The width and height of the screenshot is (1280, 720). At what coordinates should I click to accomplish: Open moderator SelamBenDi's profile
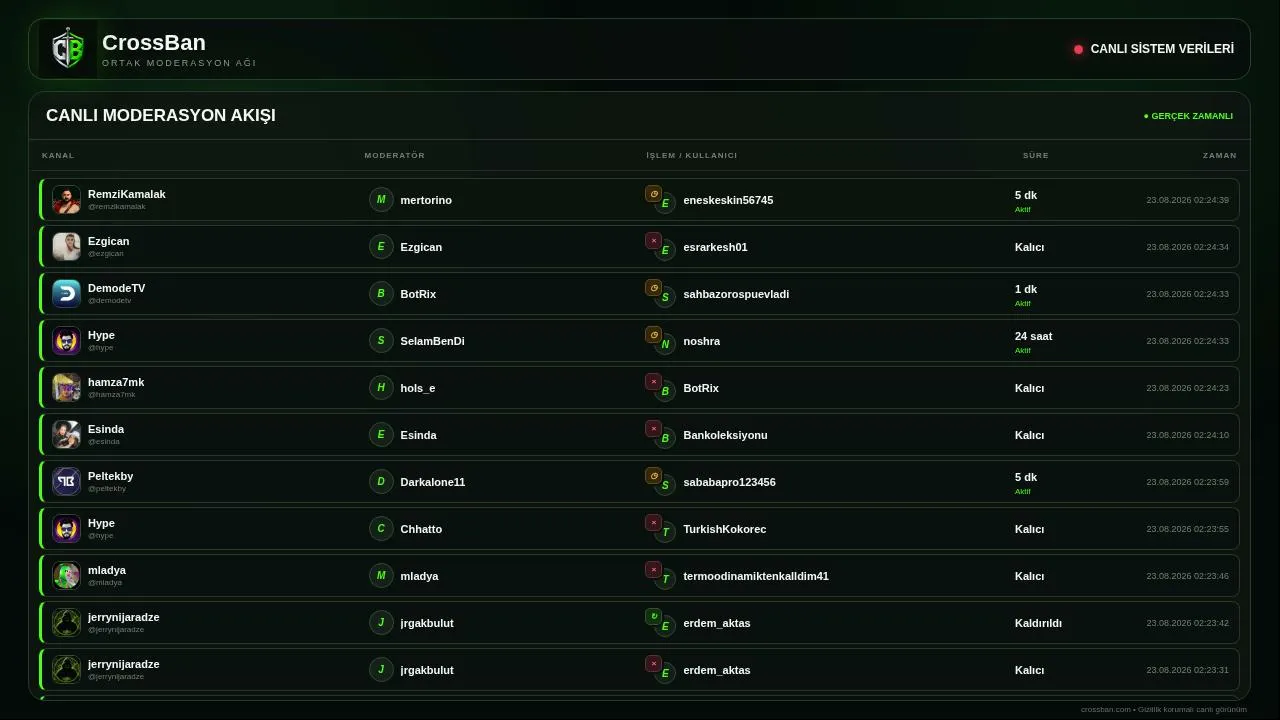coord(432,341)
